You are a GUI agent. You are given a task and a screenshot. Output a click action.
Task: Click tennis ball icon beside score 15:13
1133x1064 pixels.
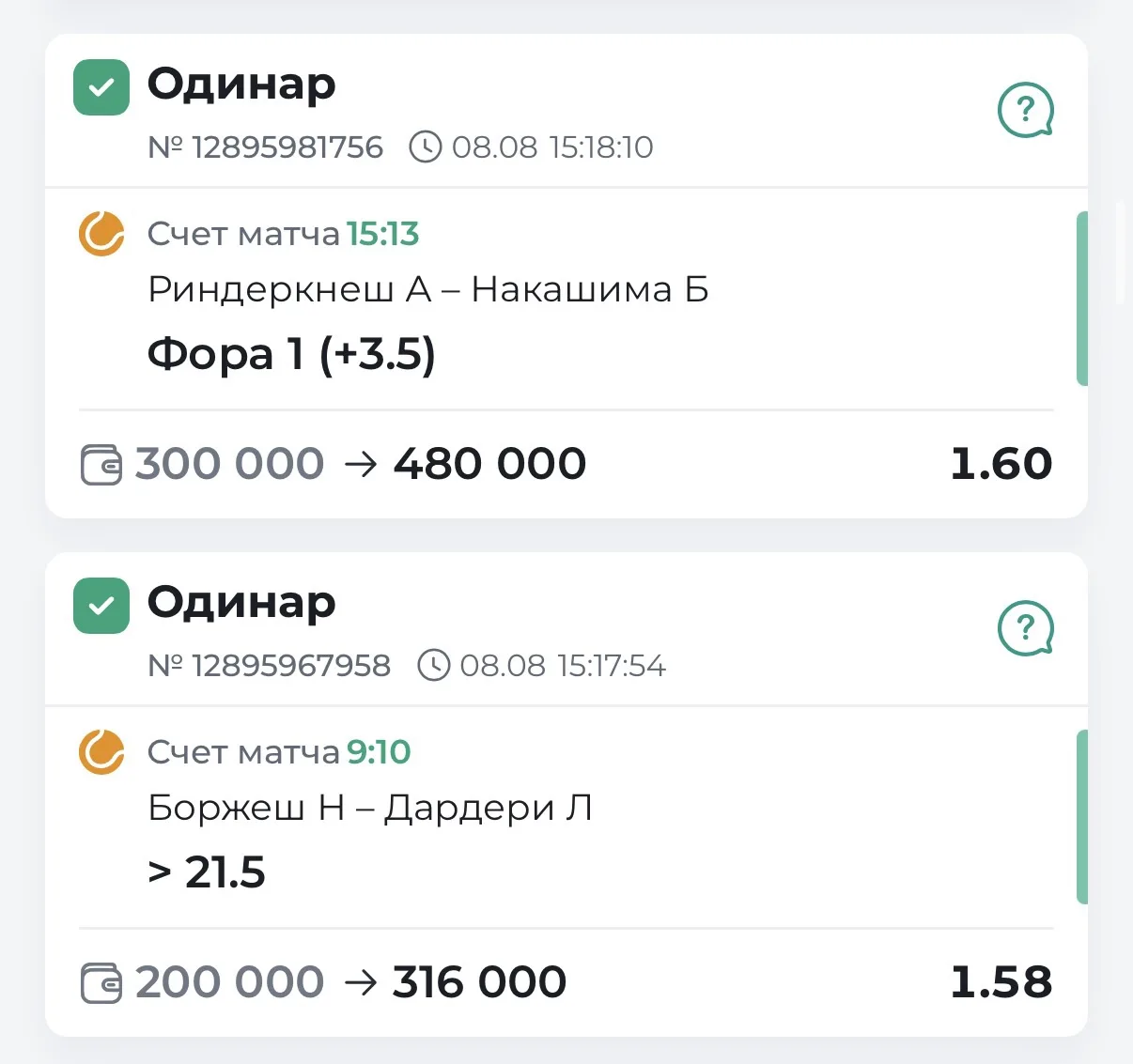pos(101,234)
